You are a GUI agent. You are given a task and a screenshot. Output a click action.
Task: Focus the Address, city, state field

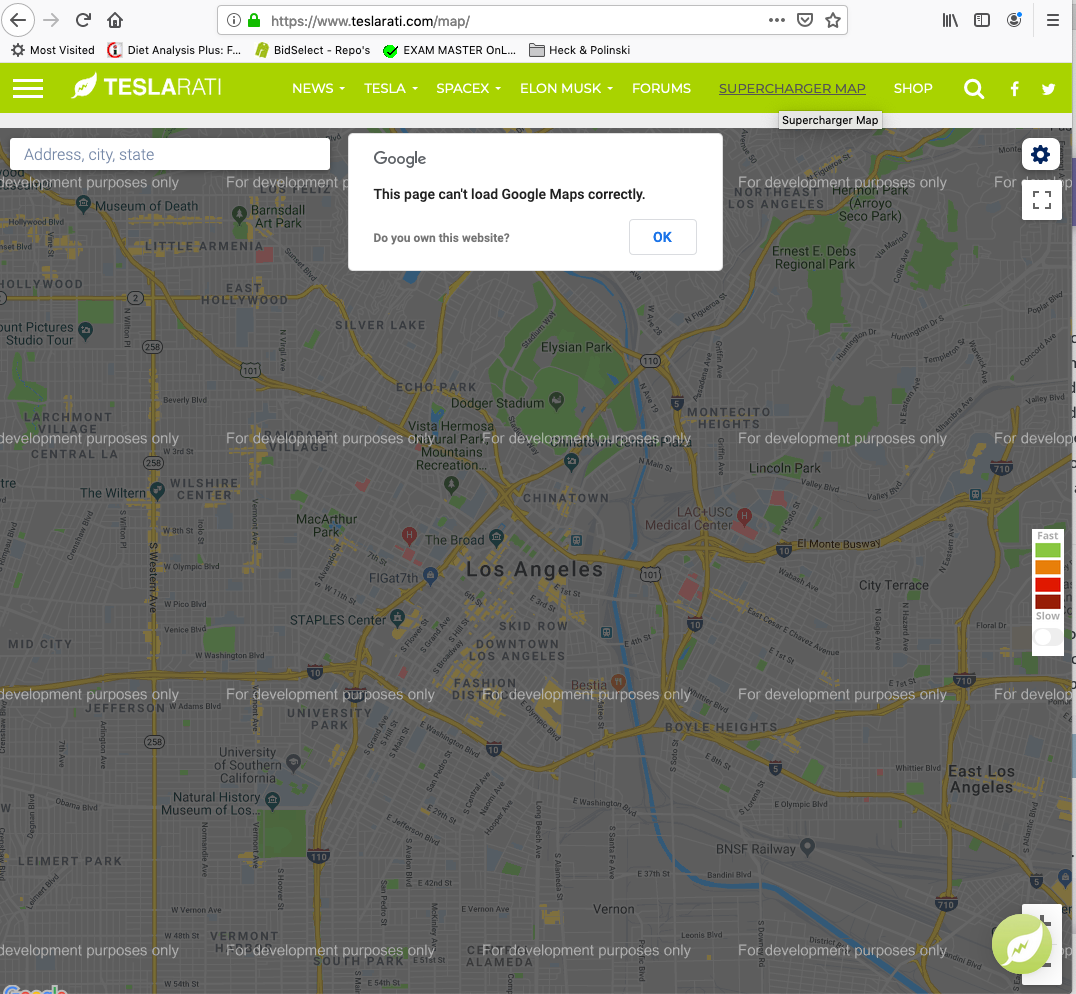[169, 154]
